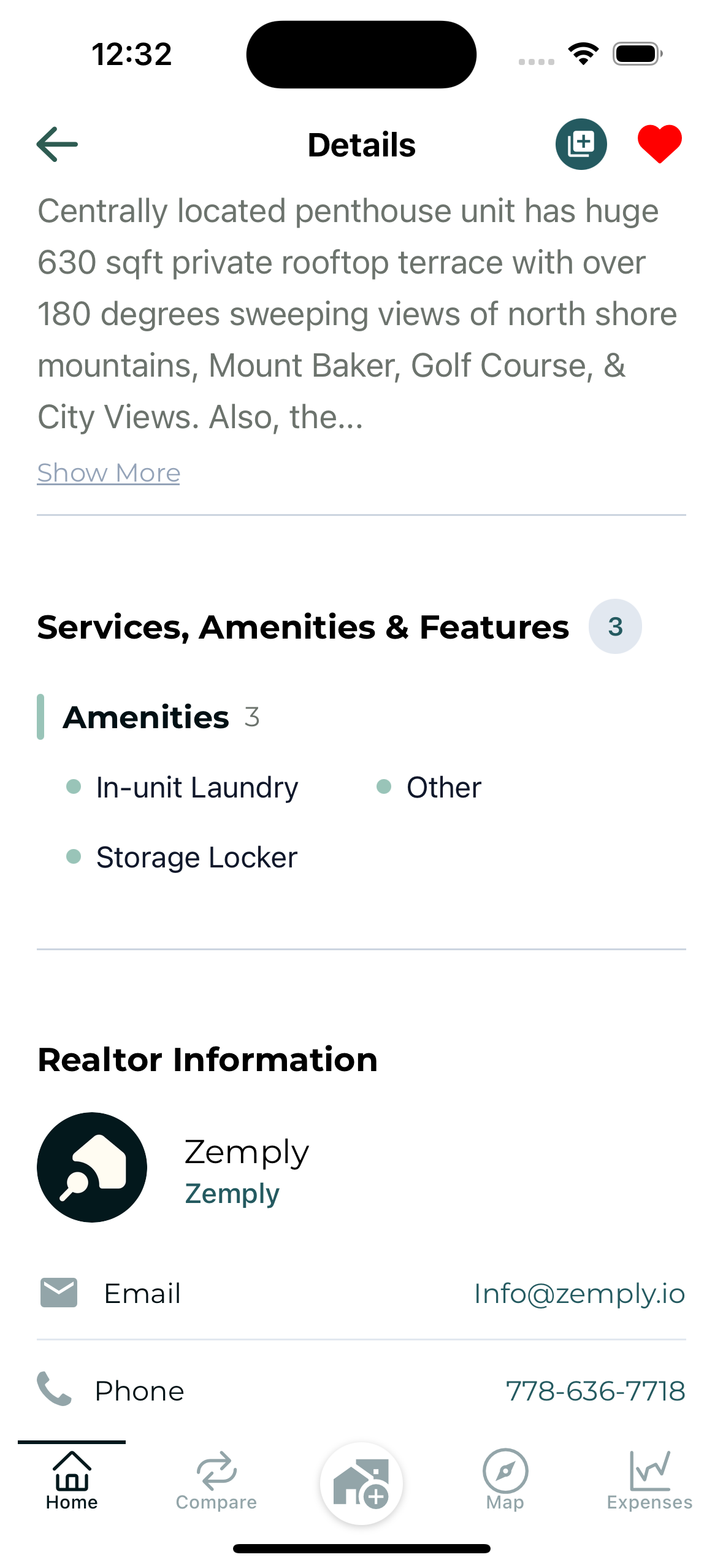Select the In-unit Laundry amenity
The width and height of the screenshot is (723, 1568).
click(197, 787)
